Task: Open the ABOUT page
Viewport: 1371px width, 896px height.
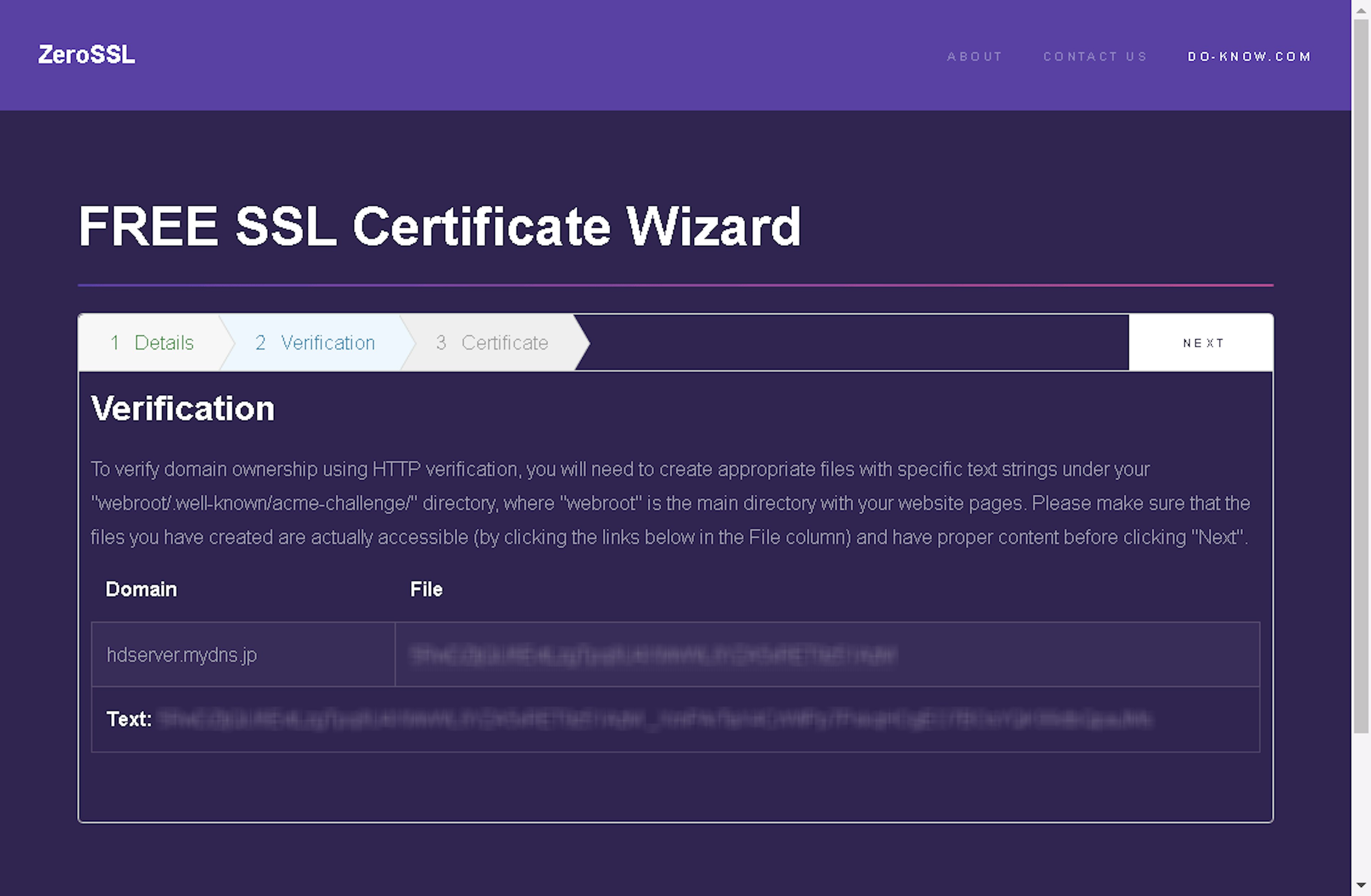Action: click(x=975, y=56)
